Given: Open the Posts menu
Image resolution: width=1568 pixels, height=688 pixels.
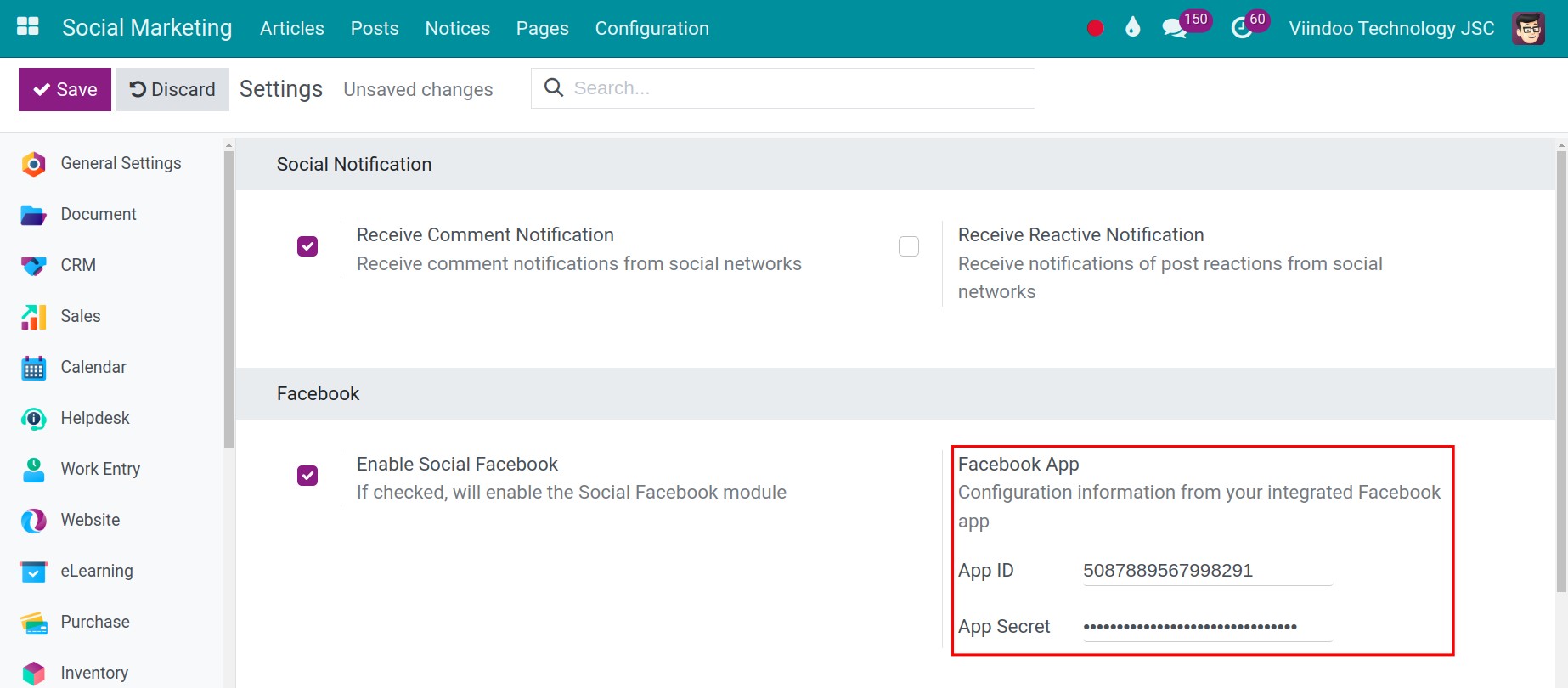Looking at the screenshot, I should tap(375, 28).
